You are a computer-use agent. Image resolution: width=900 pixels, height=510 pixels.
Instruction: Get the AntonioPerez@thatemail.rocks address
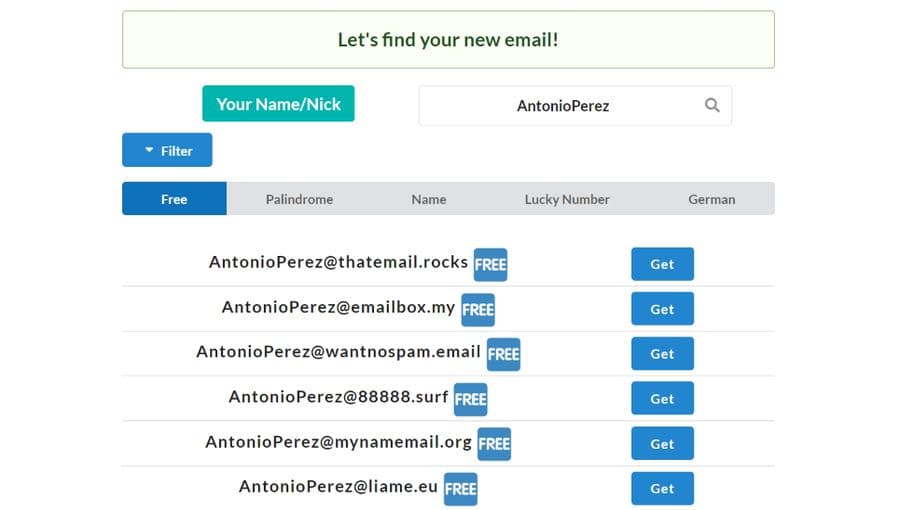tap(662, 264)
